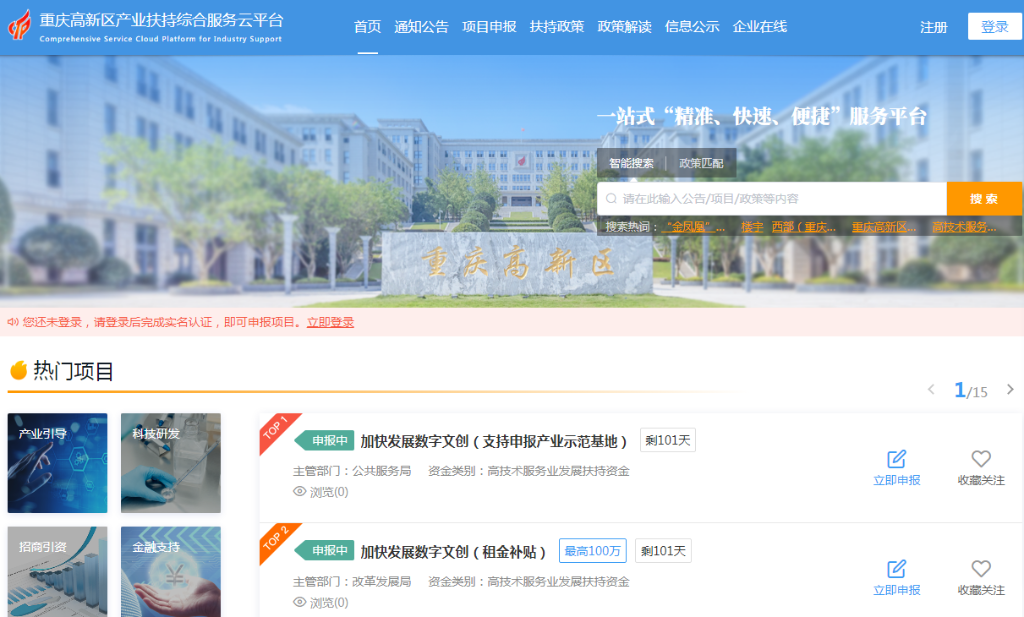Open the 项目申报 navigation menu
The image size is (1024, 617).
(488, 27)
